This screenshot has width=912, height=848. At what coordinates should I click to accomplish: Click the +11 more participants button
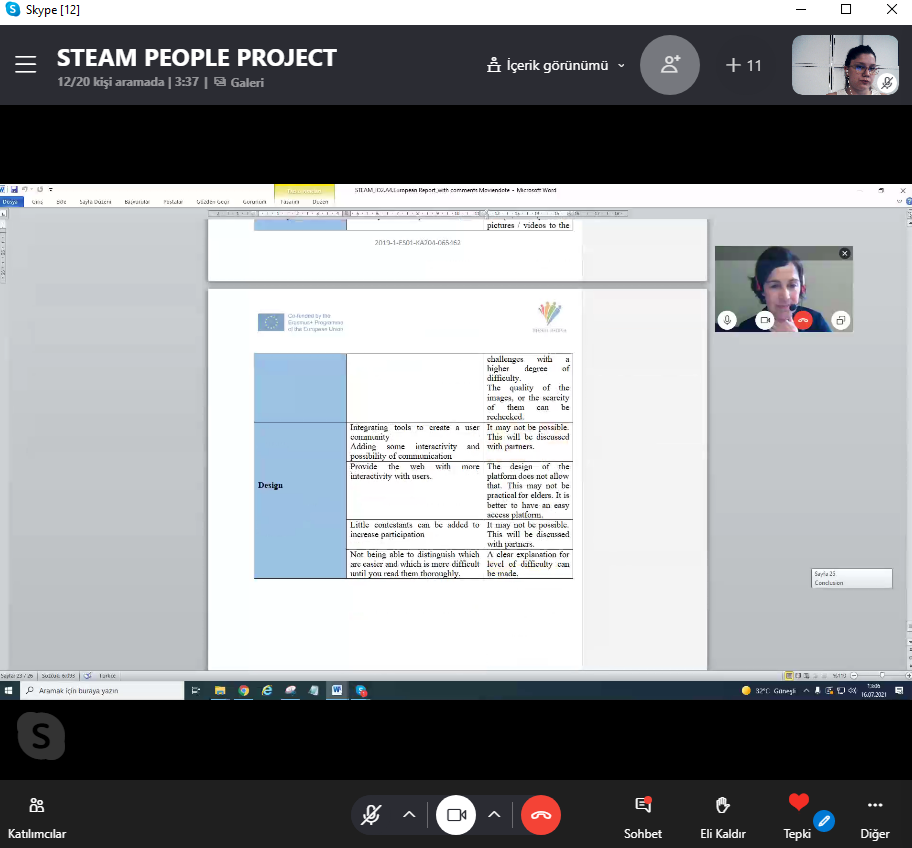[744, 65]
